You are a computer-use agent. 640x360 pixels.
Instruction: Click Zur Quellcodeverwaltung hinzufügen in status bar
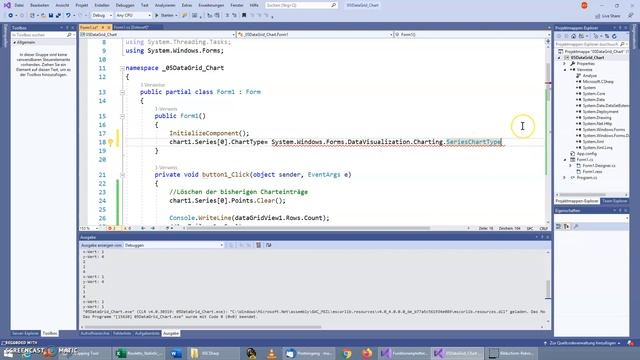click(x=582, y=343)
